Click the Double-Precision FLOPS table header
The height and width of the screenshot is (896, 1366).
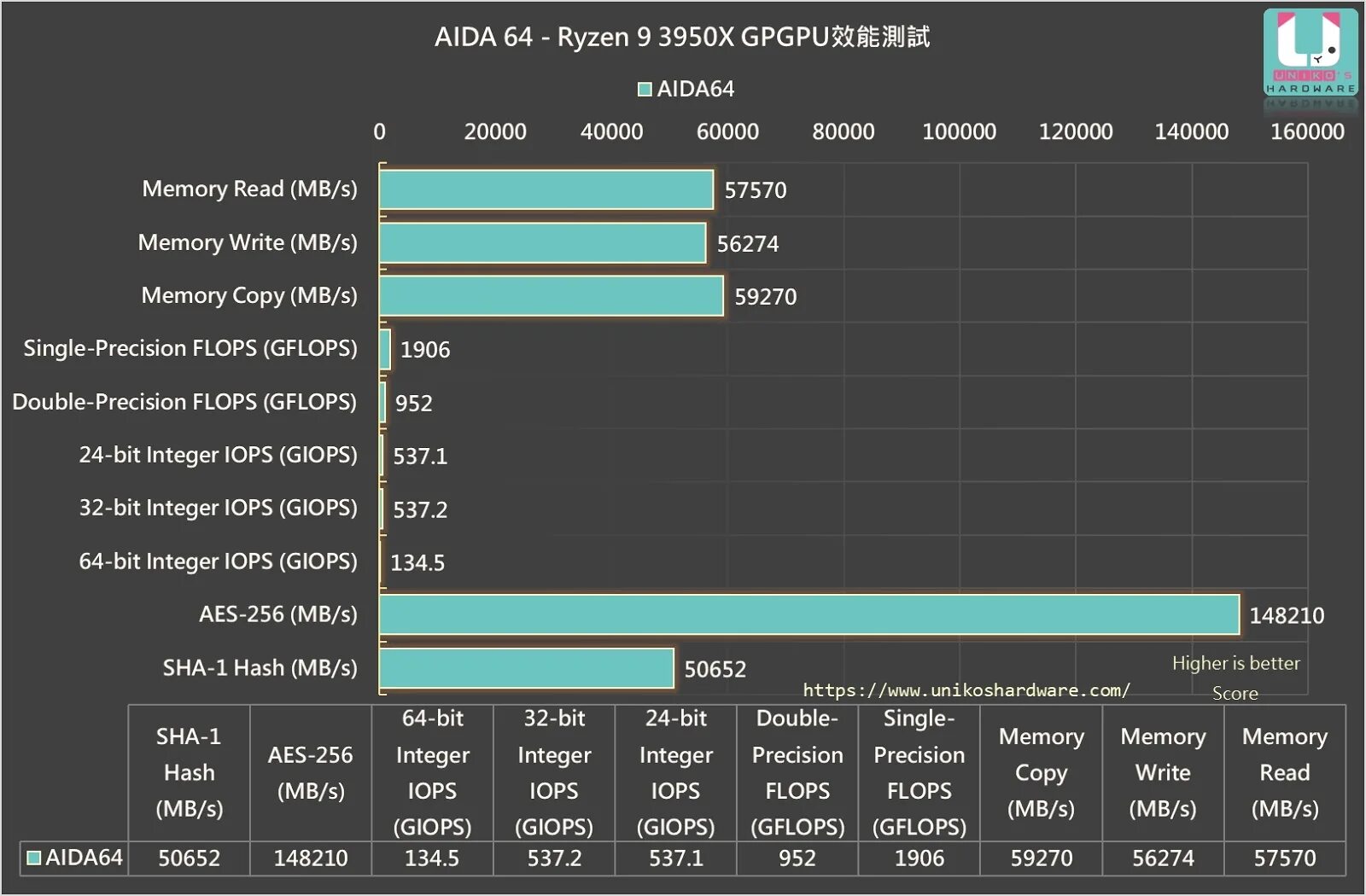click(797, 772)
